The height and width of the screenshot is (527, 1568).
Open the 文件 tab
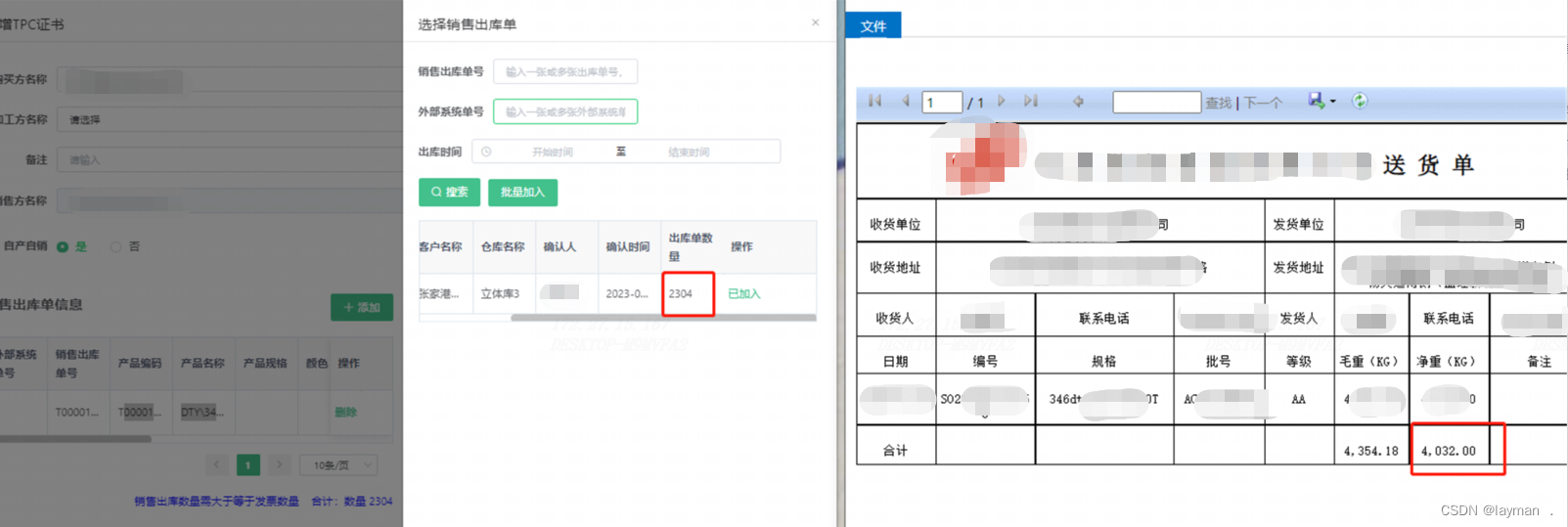(x=874, y=25)
